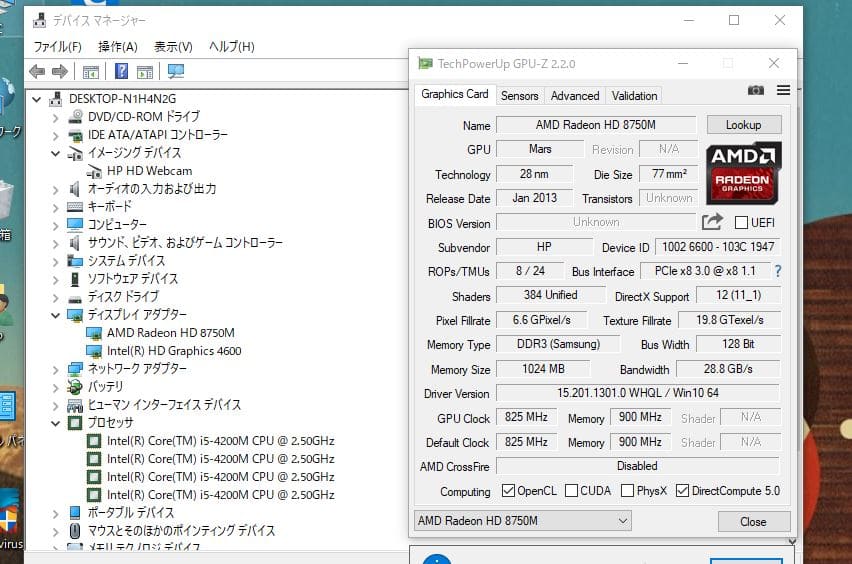Select the last Intel Core i5-4200M processor entry

click(x=221, y=495)
